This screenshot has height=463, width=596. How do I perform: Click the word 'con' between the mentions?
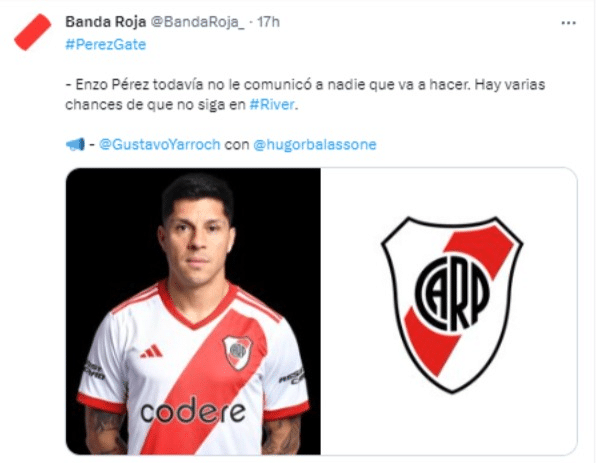coord(237,145)
